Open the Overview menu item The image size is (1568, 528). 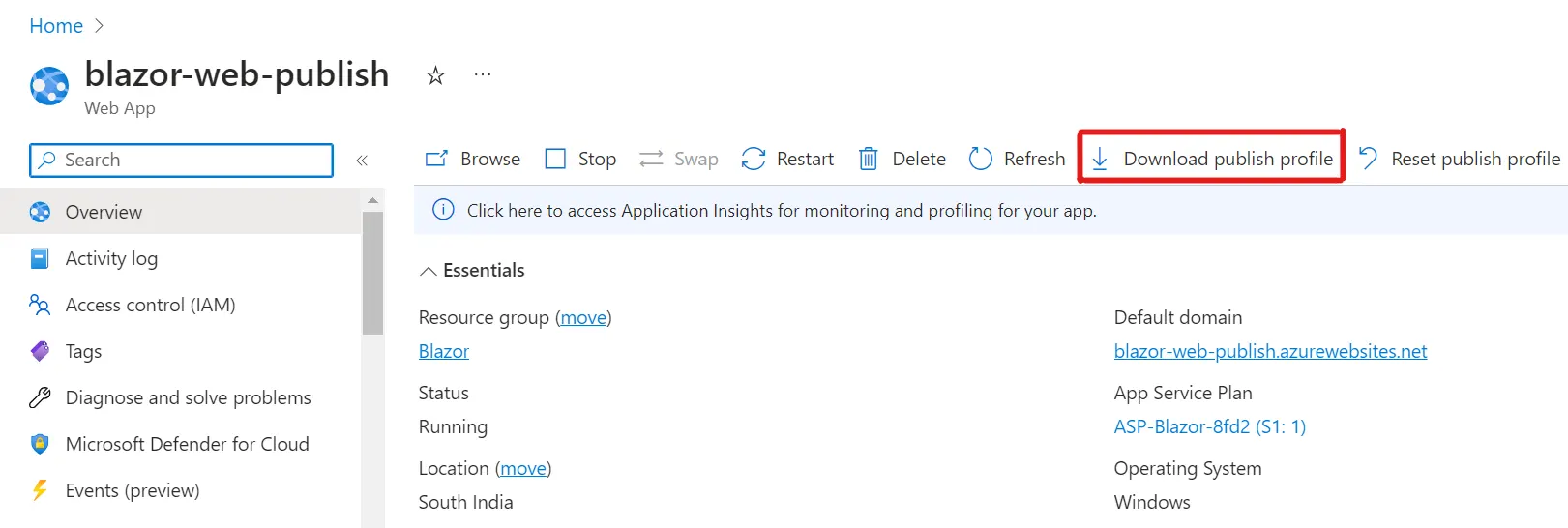pyautogui.click(x=180, y=212)
